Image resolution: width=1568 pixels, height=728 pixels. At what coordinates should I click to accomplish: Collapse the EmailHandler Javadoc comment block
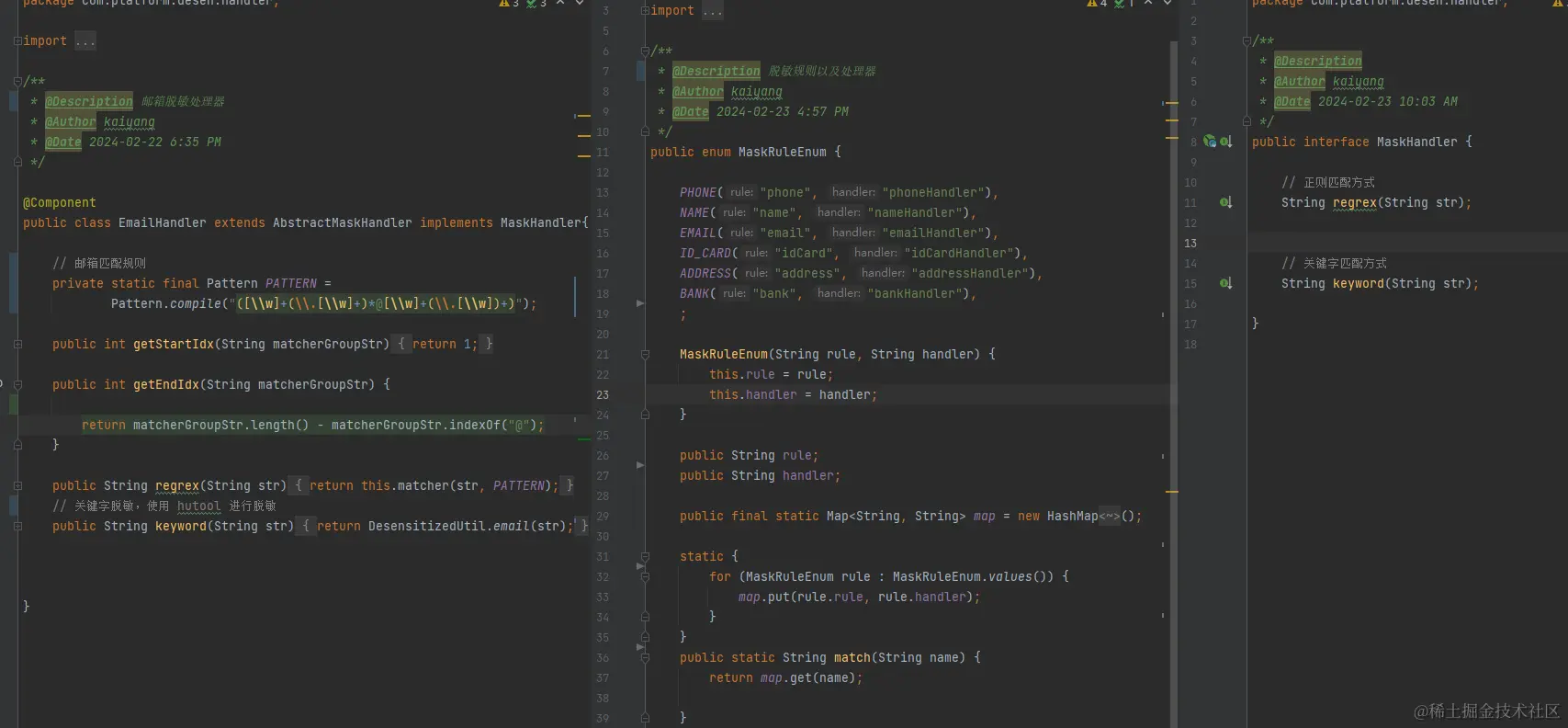coord(17,81)
